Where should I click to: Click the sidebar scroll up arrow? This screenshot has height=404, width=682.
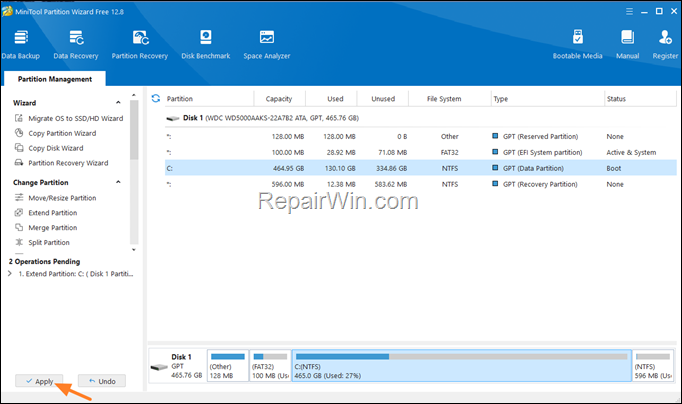tap(134, 95)
